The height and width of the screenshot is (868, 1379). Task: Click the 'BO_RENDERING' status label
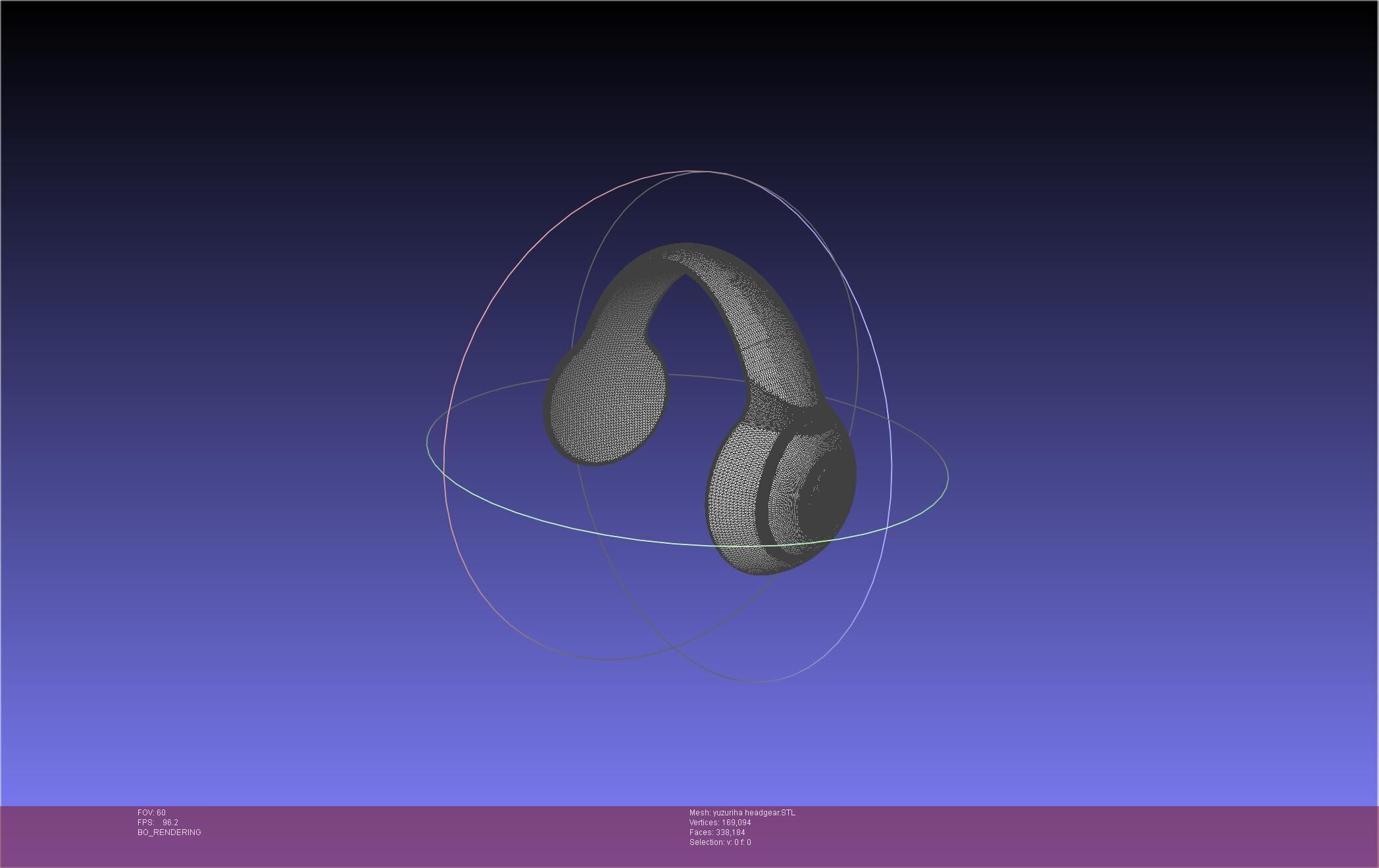169,832
